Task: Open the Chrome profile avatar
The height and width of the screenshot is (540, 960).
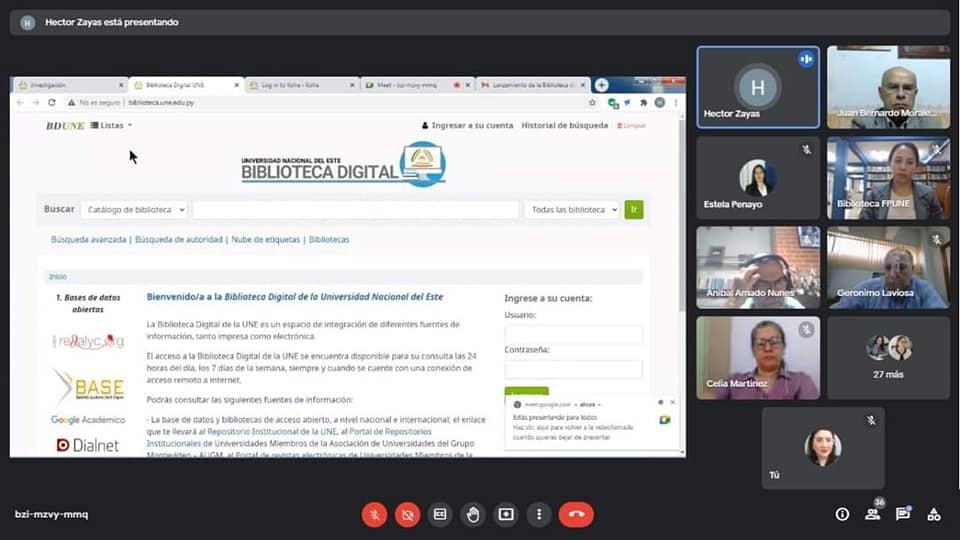Action: [x=659, y=103]
